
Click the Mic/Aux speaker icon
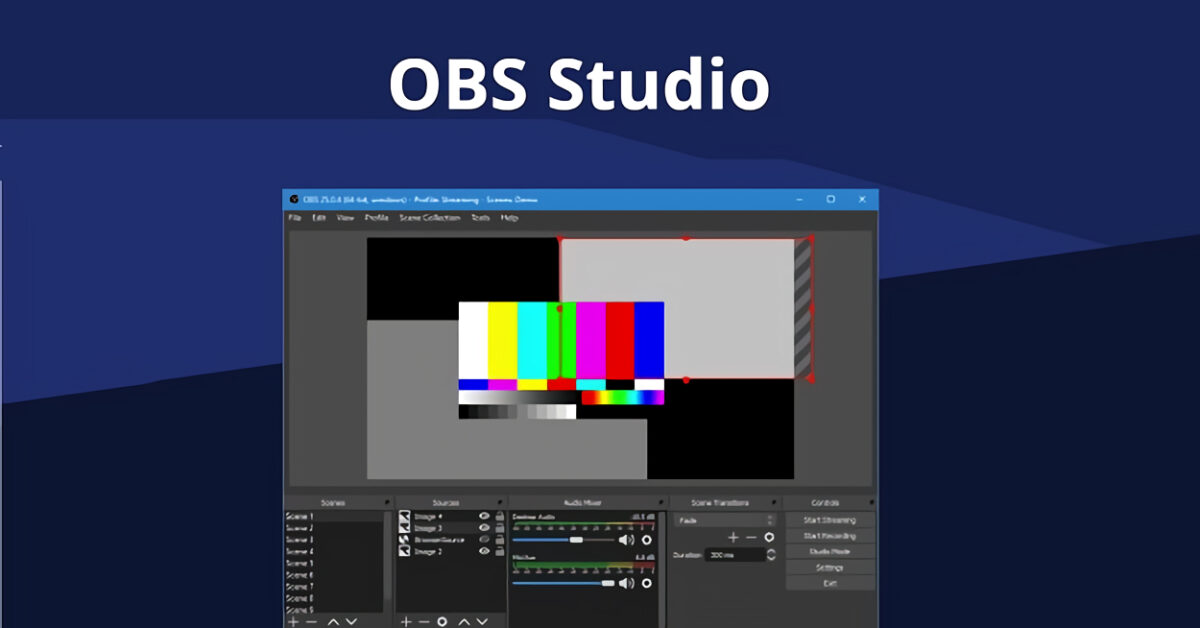pyautogui.click(x=625, y=581)
